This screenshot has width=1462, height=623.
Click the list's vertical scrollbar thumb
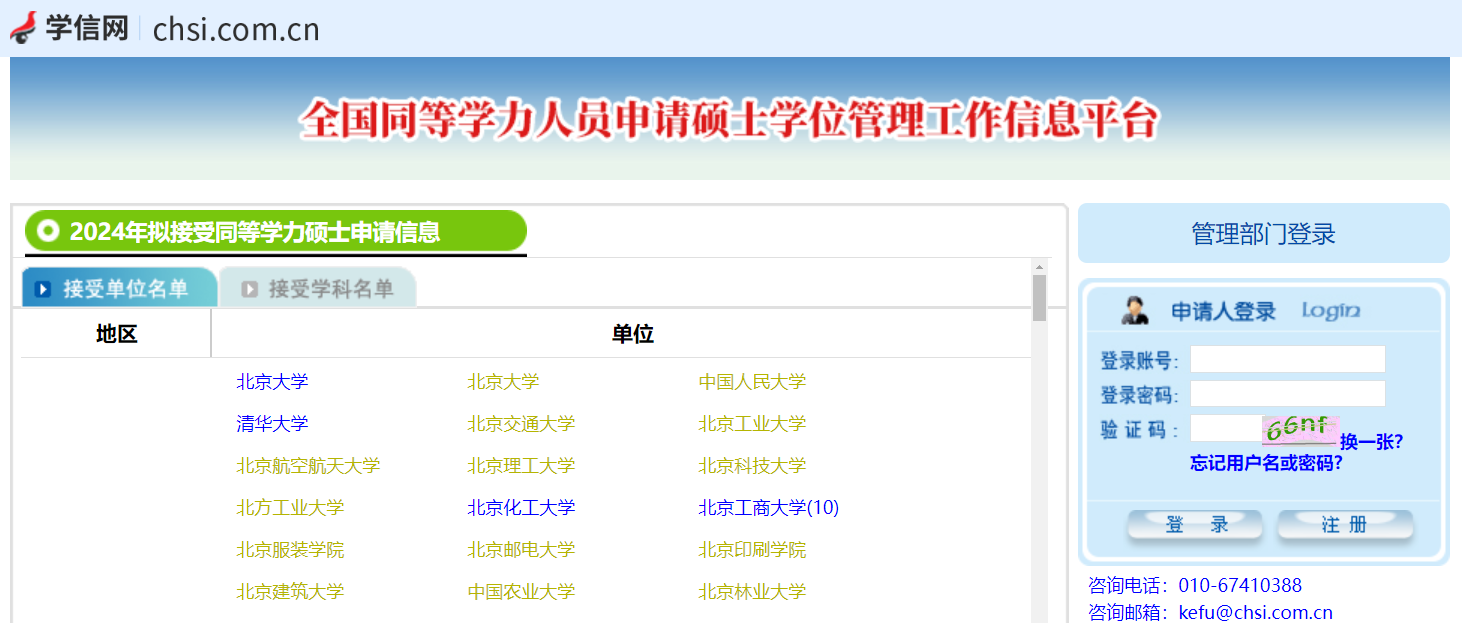[1039, 298]
